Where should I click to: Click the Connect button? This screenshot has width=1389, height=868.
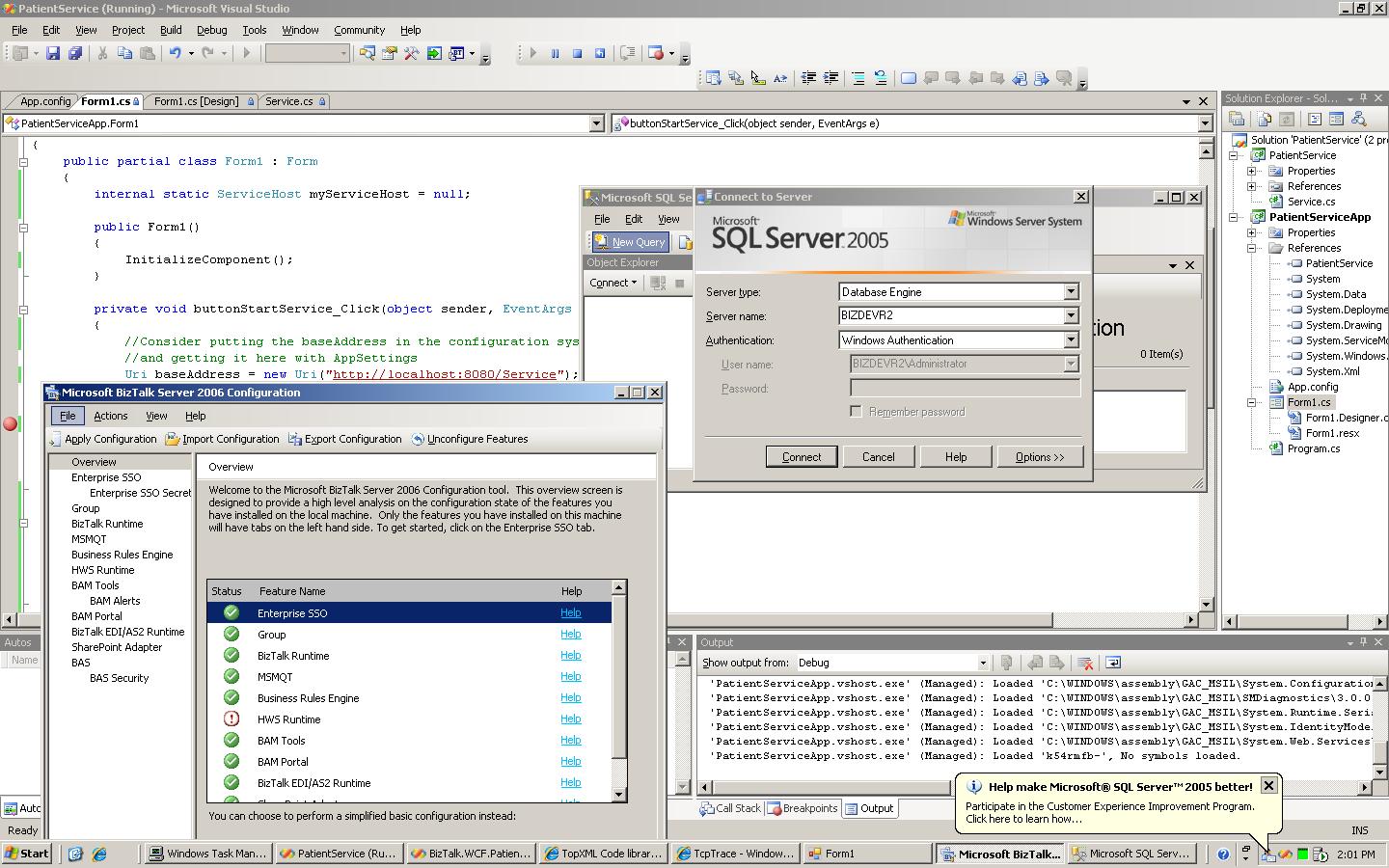802,457
